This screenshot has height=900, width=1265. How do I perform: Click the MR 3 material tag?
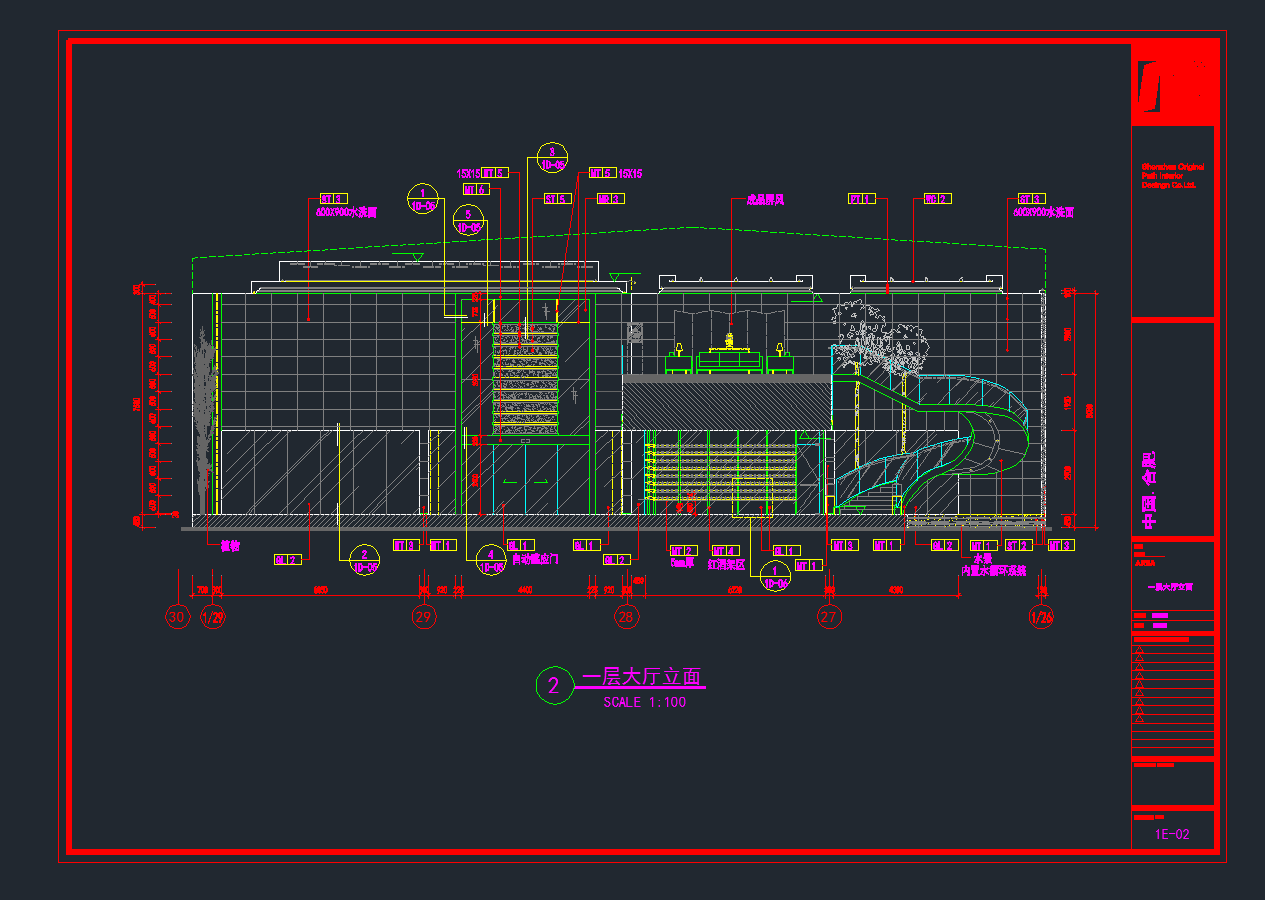tap(610, 199)
